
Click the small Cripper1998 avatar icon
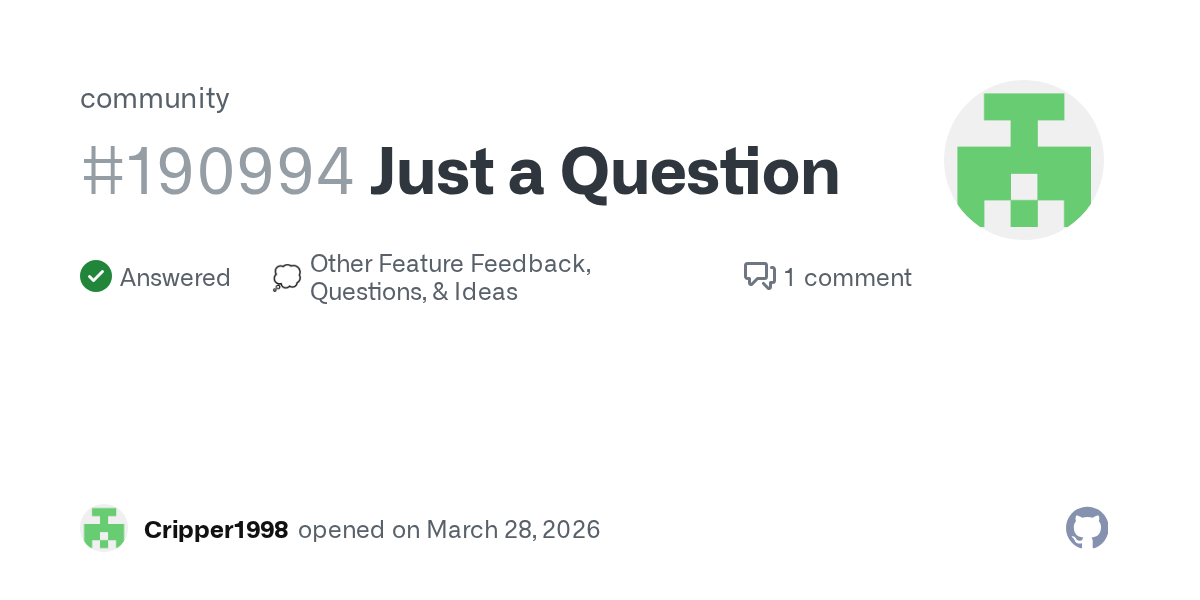pos(104,529)
